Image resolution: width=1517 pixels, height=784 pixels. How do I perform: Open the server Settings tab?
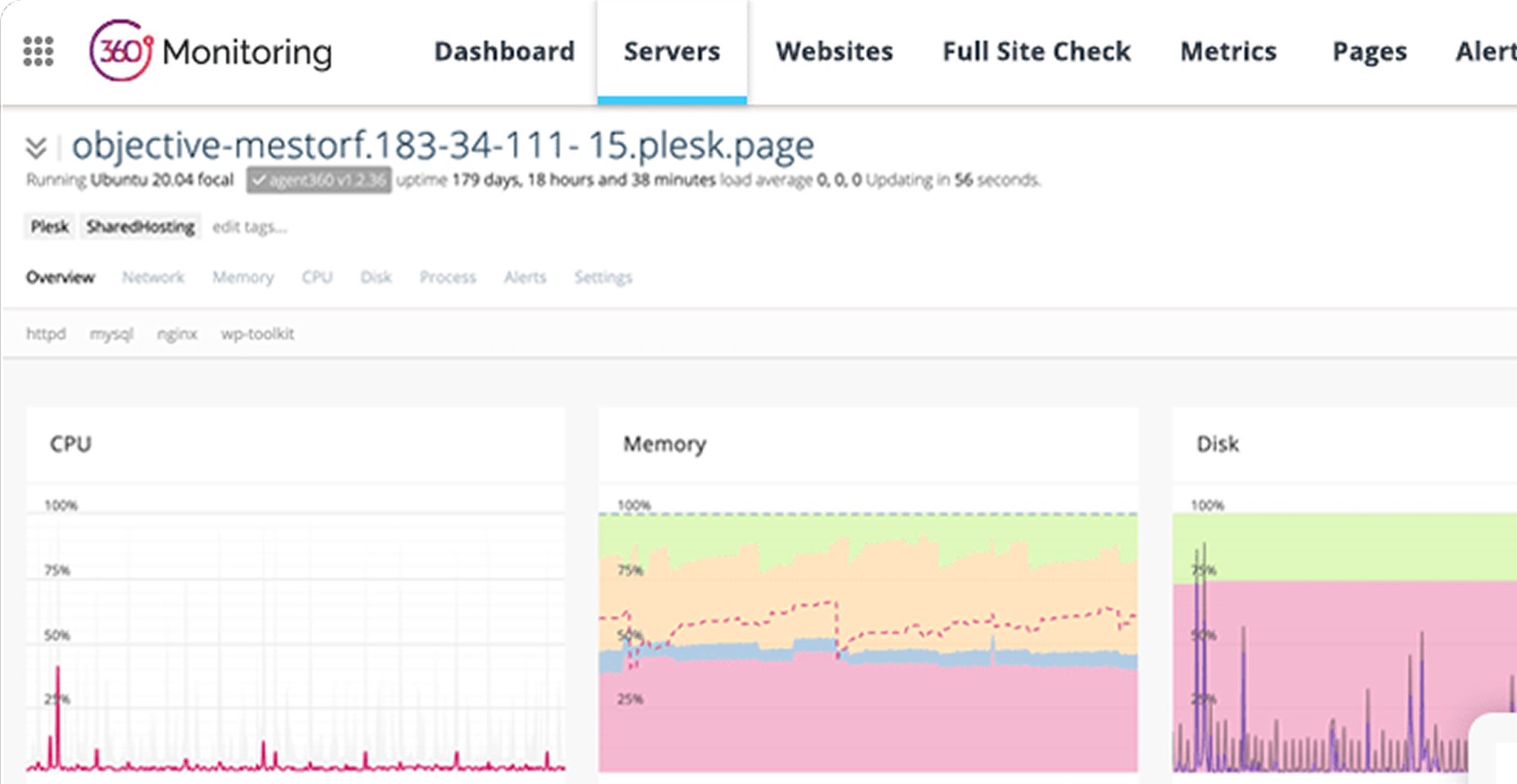pyautogui.click(x=603, y=277)
